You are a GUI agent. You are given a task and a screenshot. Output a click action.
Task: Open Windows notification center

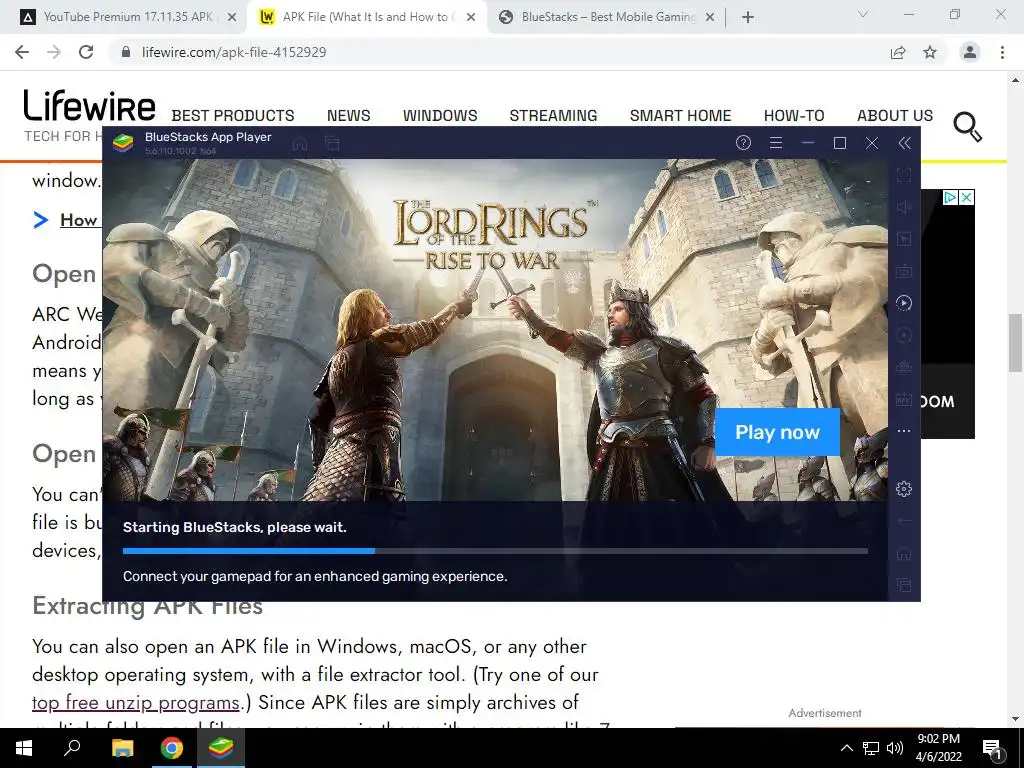click(992, 748)
